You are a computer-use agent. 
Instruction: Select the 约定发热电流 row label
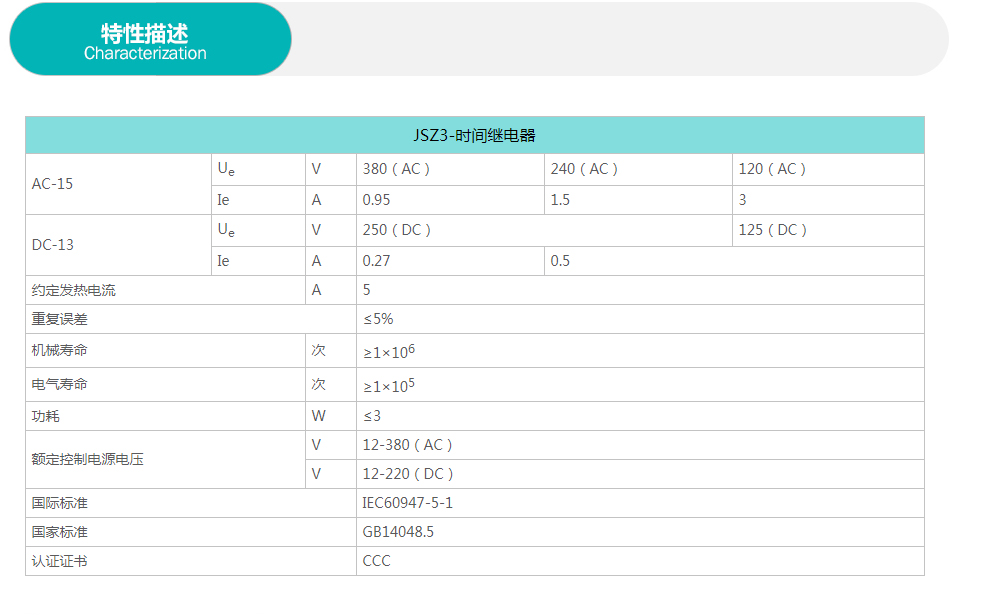74,291
